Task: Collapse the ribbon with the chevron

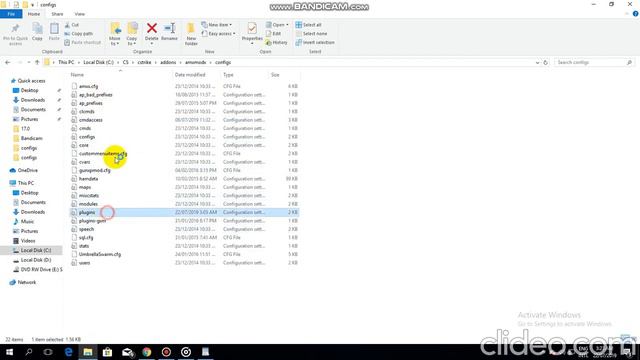Action: (627, 14)
